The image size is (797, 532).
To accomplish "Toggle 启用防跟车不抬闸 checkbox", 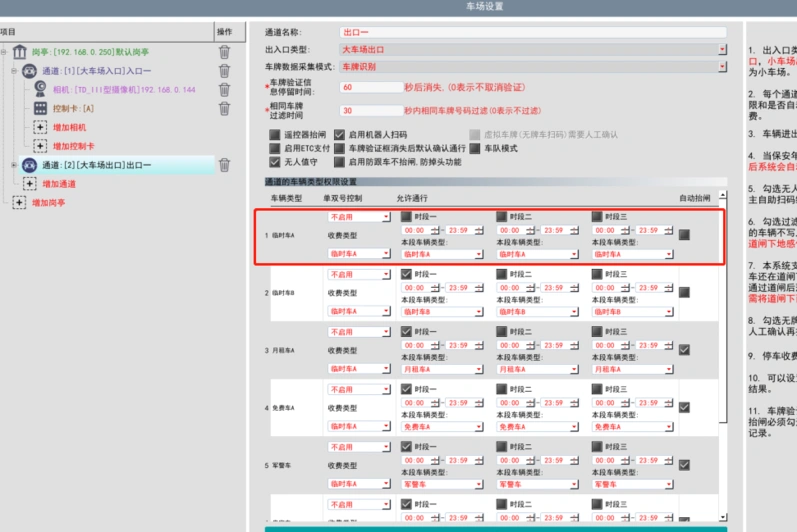I will coord(339,162).
